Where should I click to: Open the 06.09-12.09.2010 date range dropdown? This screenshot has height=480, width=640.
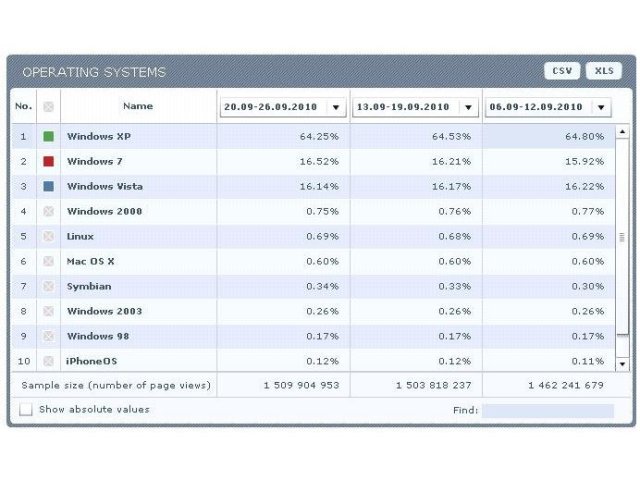[600, 107]
